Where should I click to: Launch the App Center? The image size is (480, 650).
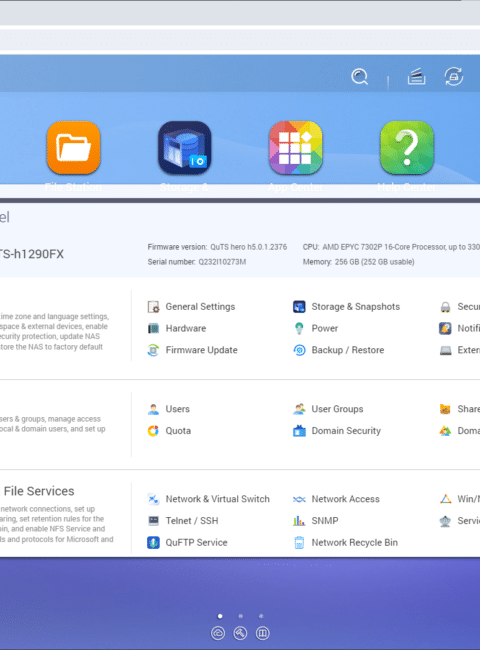tap(296, 148)
